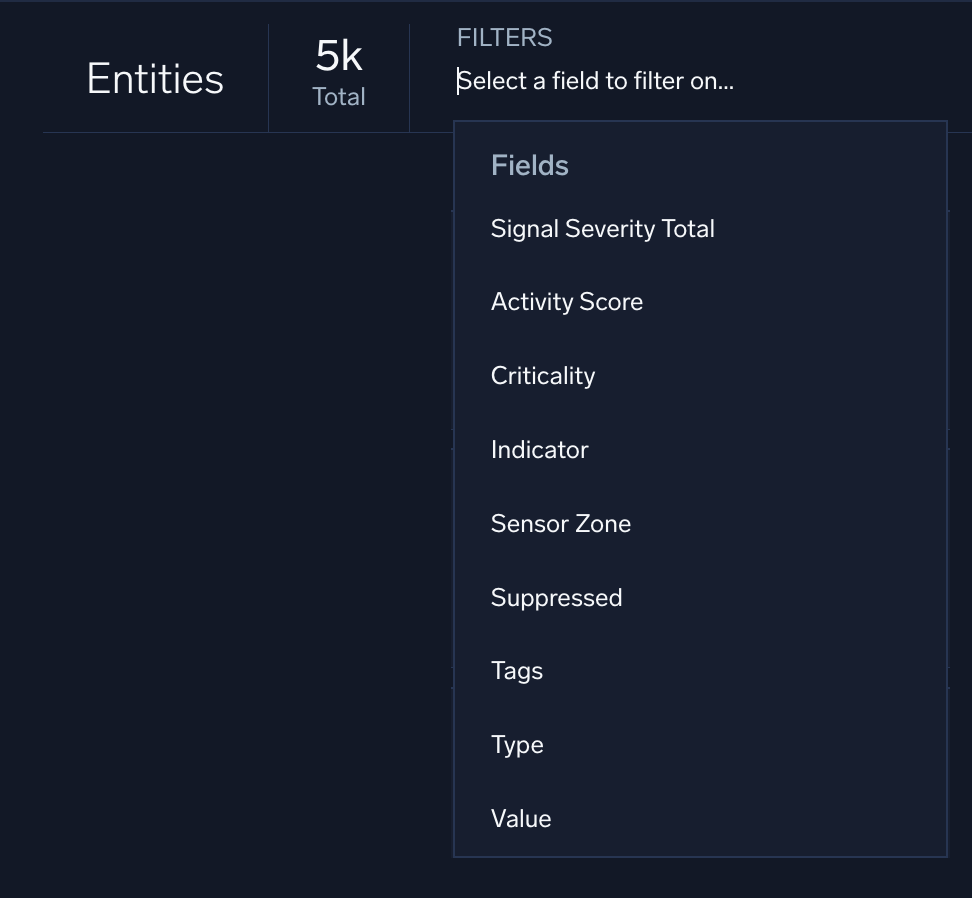The height and width of the screenshot is (898, 972).
Task: Choose Activity Score from the Fields list
Action: [566, 302]
